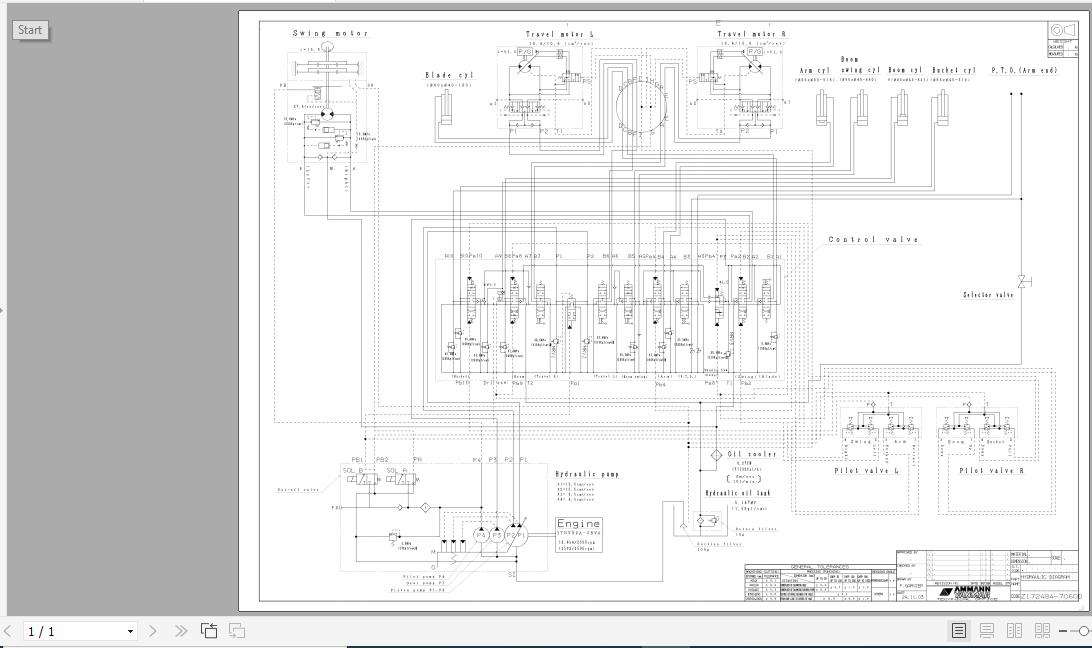Click the 'Pilot valve R' label
The height and width of the screenshot is (648, 1092).
click(x=992, y=471)
